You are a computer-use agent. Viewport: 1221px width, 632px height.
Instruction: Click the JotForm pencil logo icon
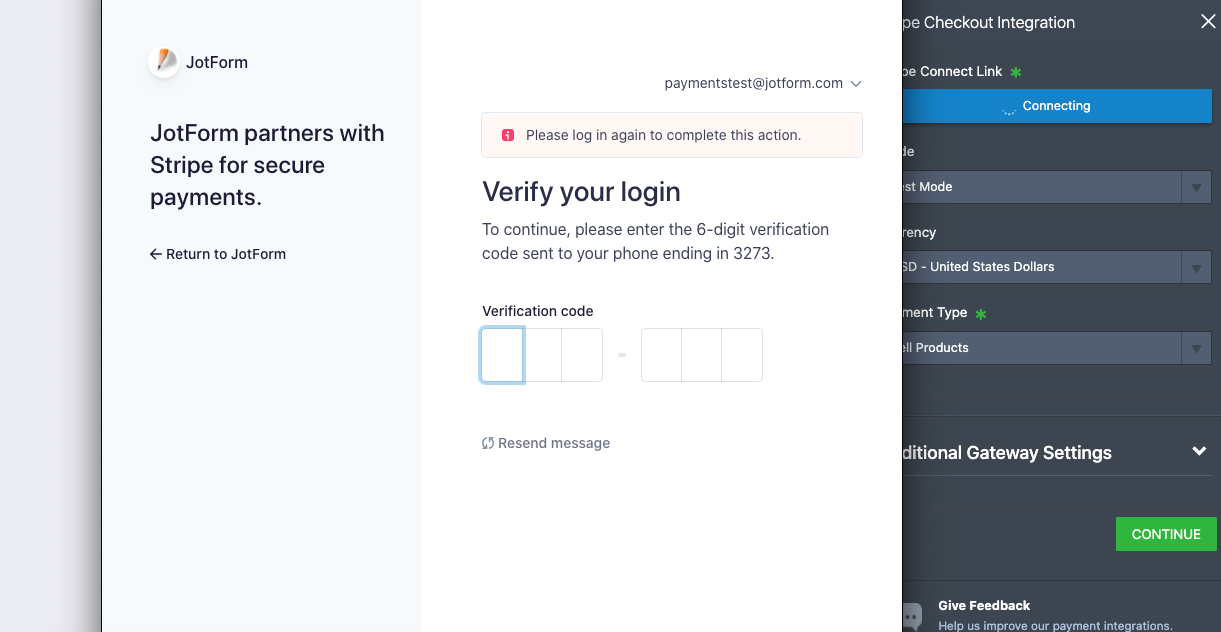pos(164,61)
